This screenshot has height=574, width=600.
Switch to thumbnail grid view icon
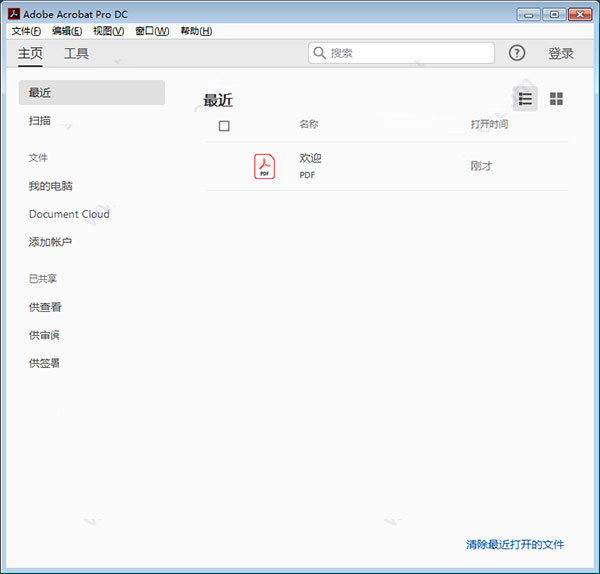556,99
